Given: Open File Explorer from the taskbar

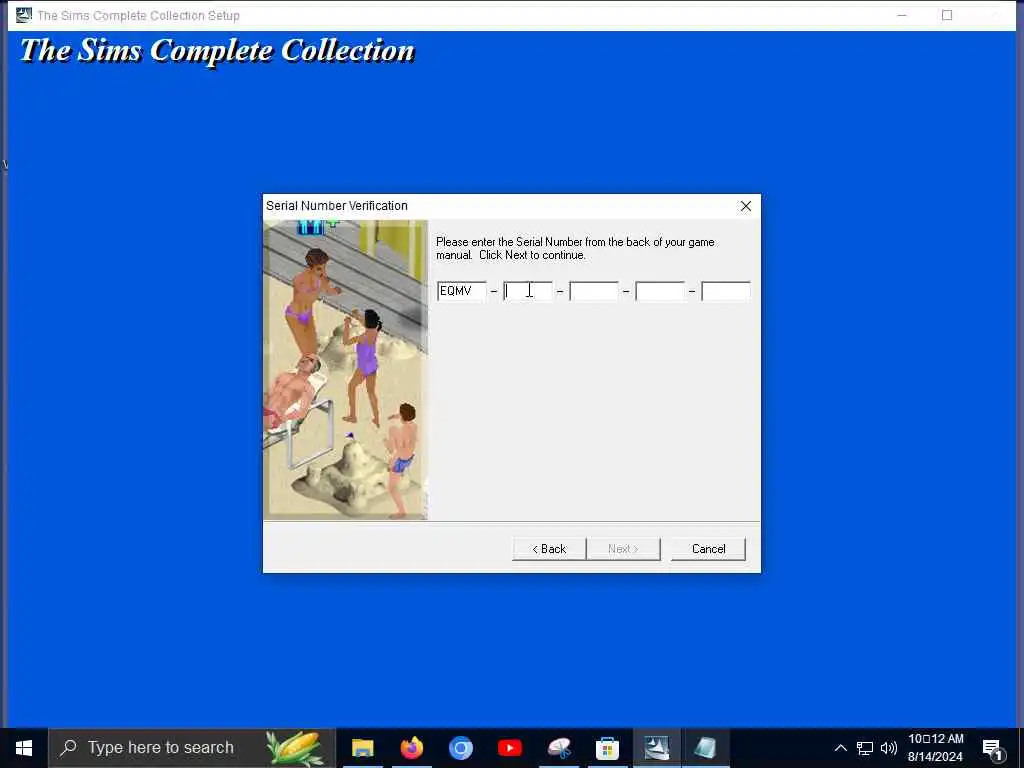Looking at the screenshot, I should pyautogui.click(x=362, y=748).
